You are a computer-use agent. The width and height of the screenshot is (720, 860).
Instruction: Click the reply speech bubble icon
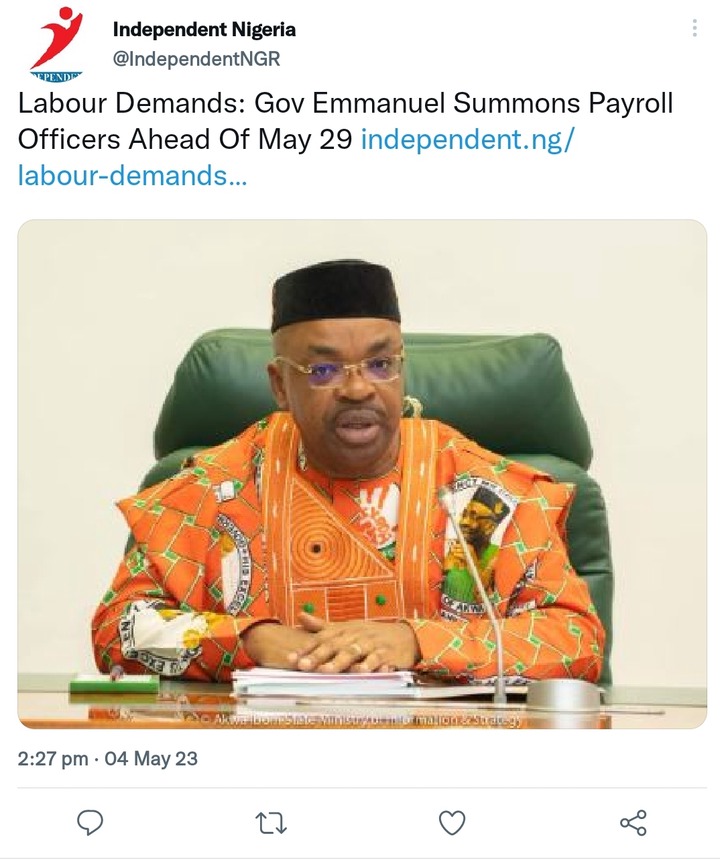pyautogui.click(x=90, y=823)
